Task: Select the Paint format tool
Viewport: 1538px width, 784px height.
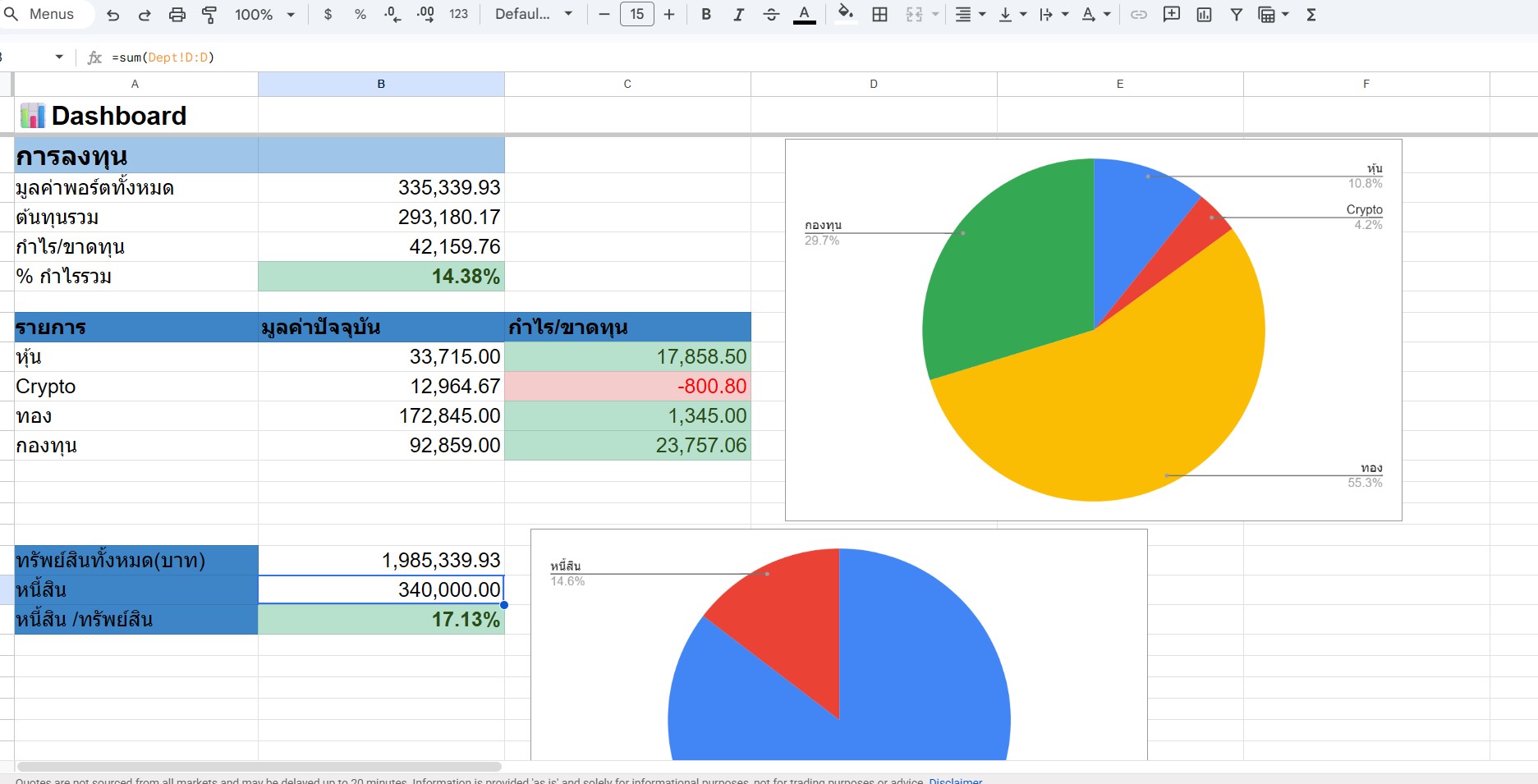Action: (209, 15)
